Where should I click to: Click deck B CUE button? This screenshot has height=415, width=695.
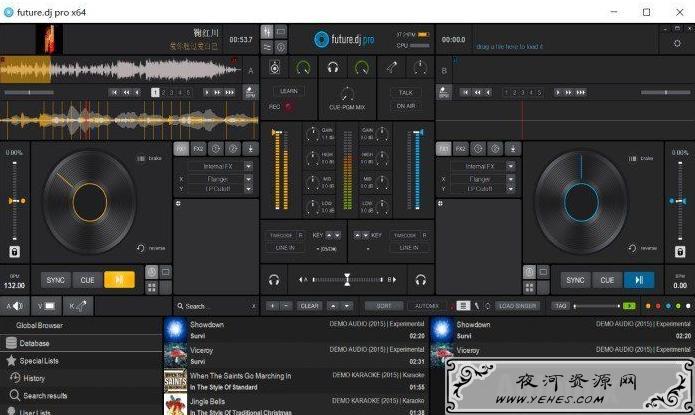tap(607, 280)
